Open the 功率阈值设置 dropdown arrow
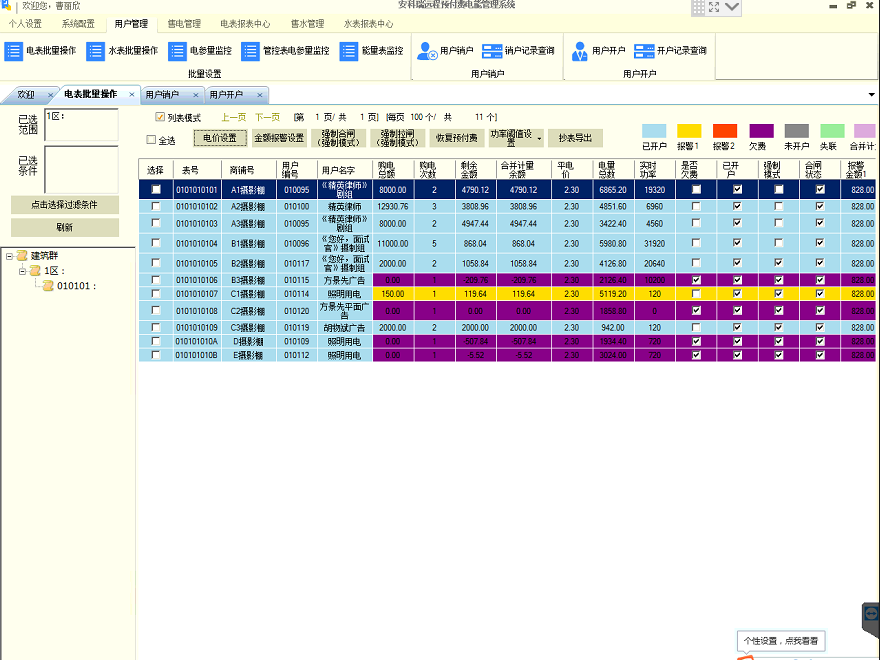The image size is (880, 660). pos(539,138)
